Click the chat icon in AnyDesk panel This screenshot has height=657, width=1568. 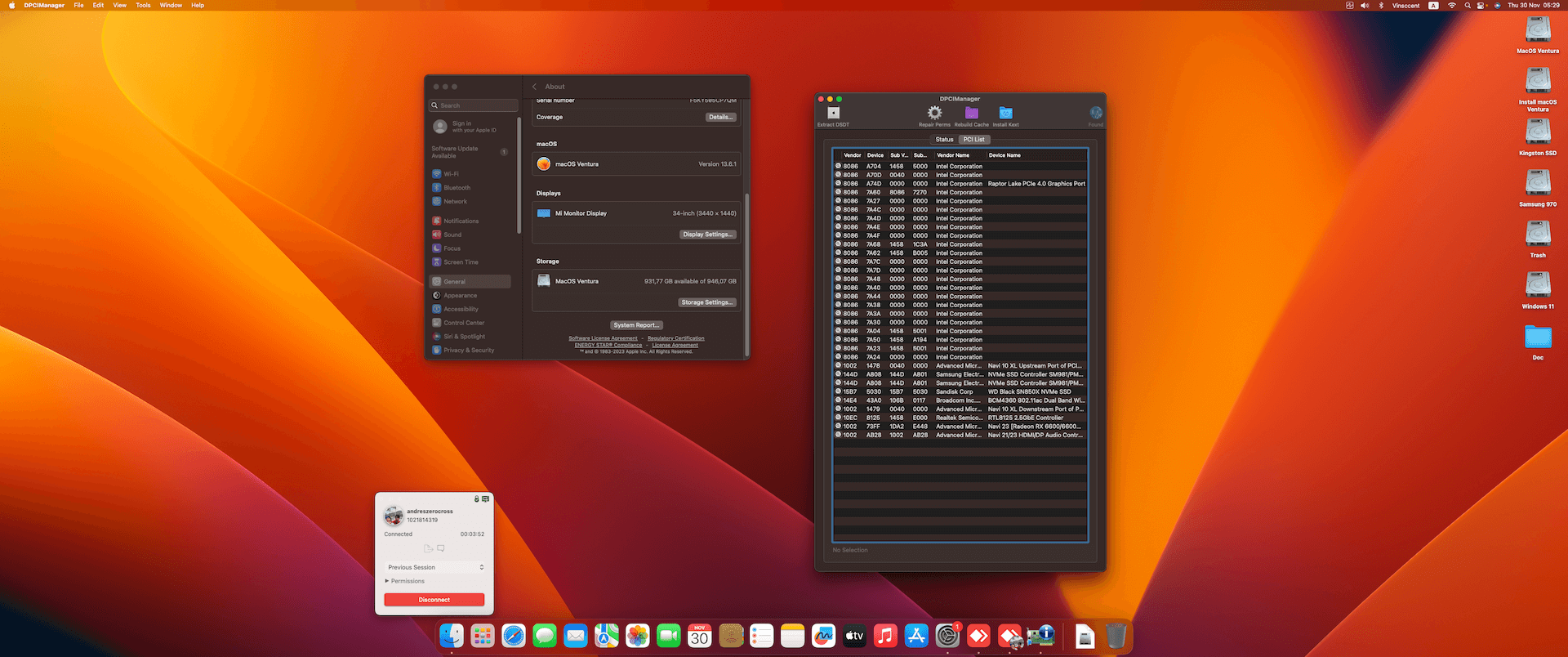pyautogui.click(x=441, y=548)
